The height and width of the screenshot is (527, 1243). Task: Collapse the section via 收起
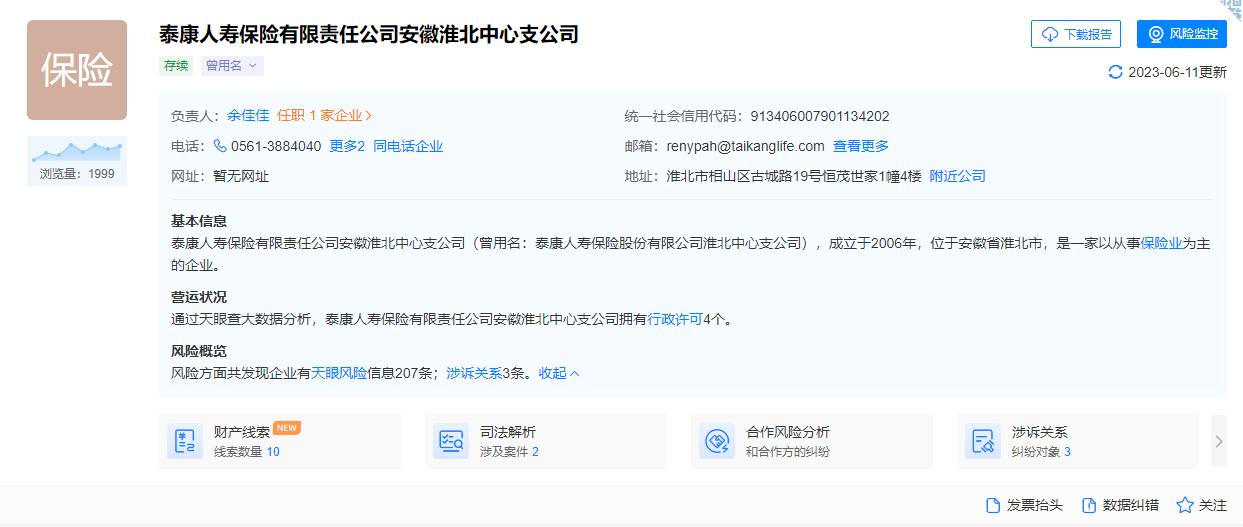coord(559,373)
